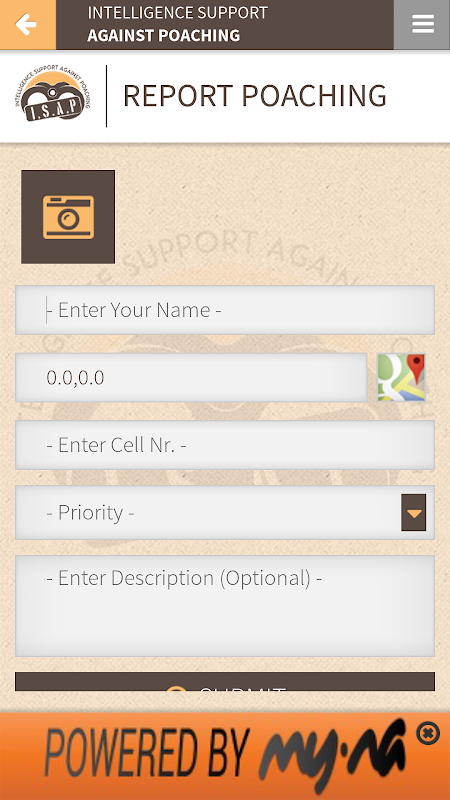Click the Report Poaching heading
Viewport: 450px width, 800px height.
pyautogui.click(x=255, y=95)
